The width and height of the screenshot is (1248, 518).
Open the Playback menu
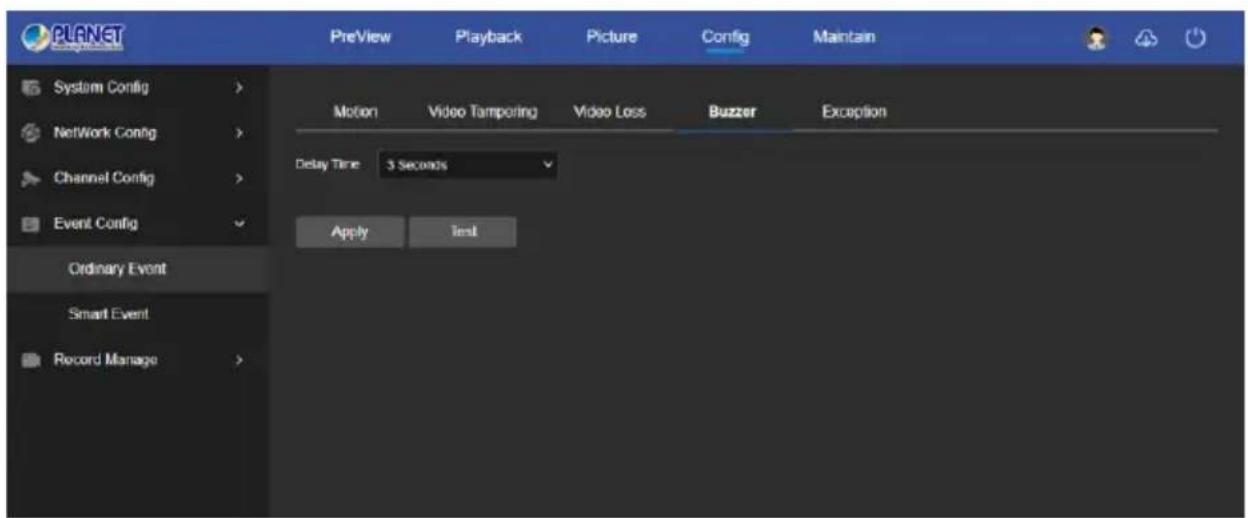pos(489,37)
